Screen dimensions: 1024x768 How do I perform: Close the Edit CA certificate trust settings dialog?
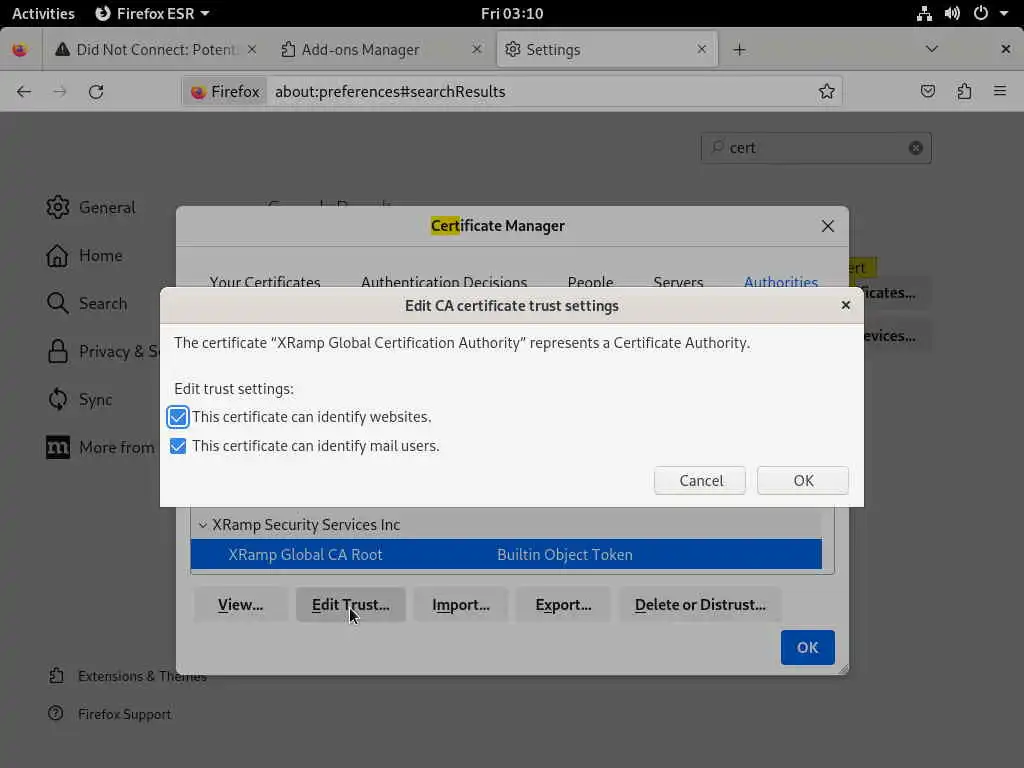(846, 305)
